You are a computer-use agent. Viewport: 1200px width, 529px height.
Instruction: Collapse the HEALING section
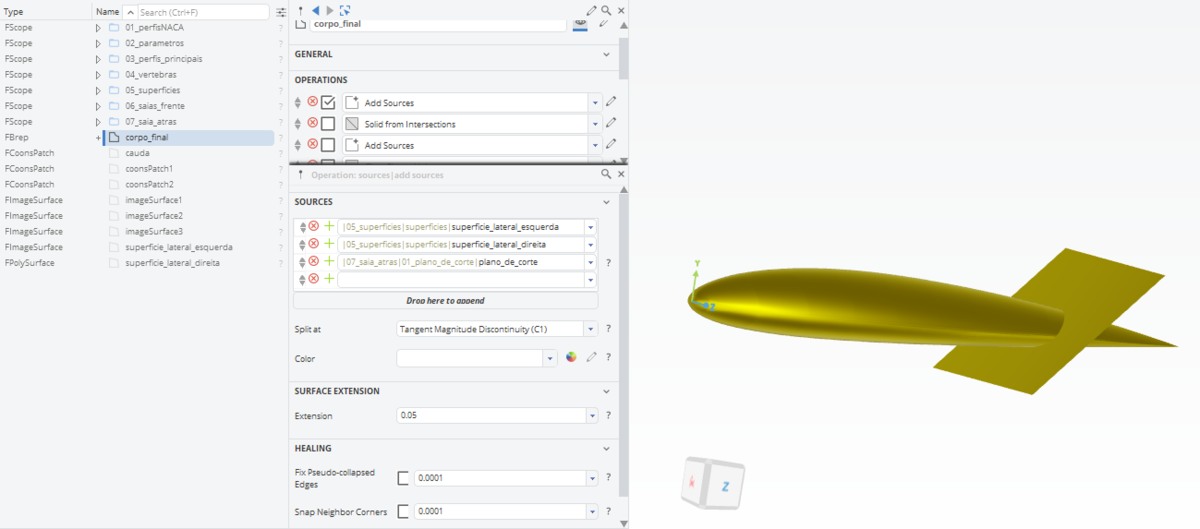pos(606,448)
